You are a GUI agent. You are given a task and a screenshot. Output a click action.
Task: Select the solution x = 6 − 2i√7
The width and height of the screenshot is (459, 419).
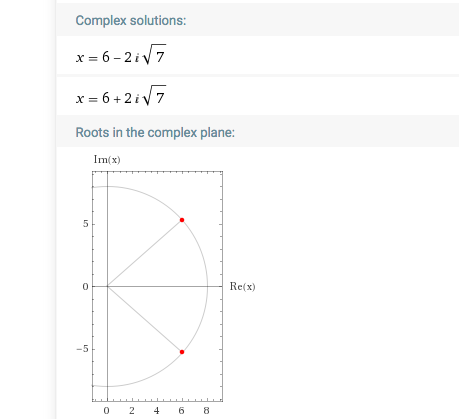(x=121, y=55)
